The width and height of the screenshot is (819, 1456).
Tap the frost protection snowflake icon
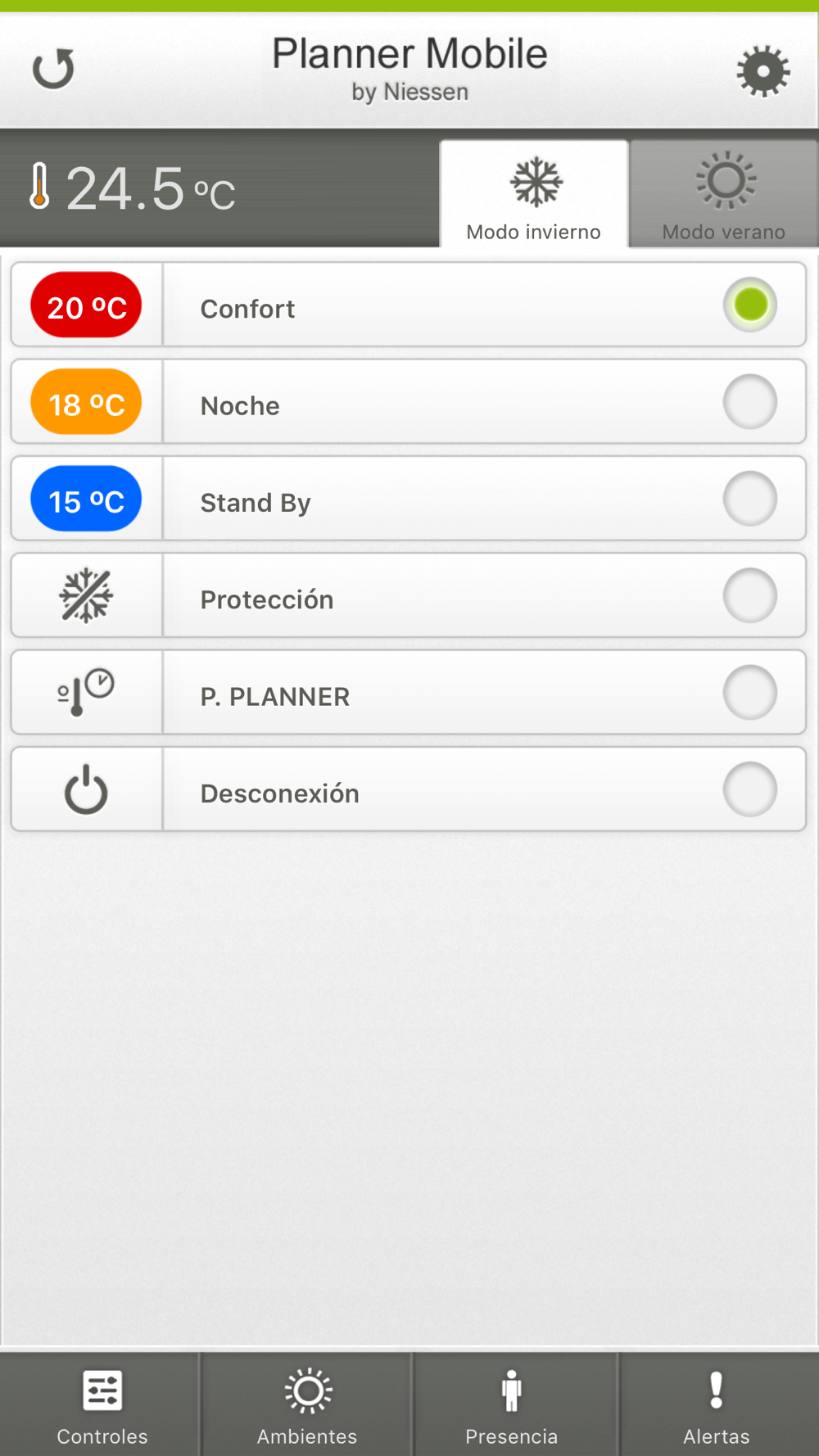pyautogui.click(x=86, y=595)
